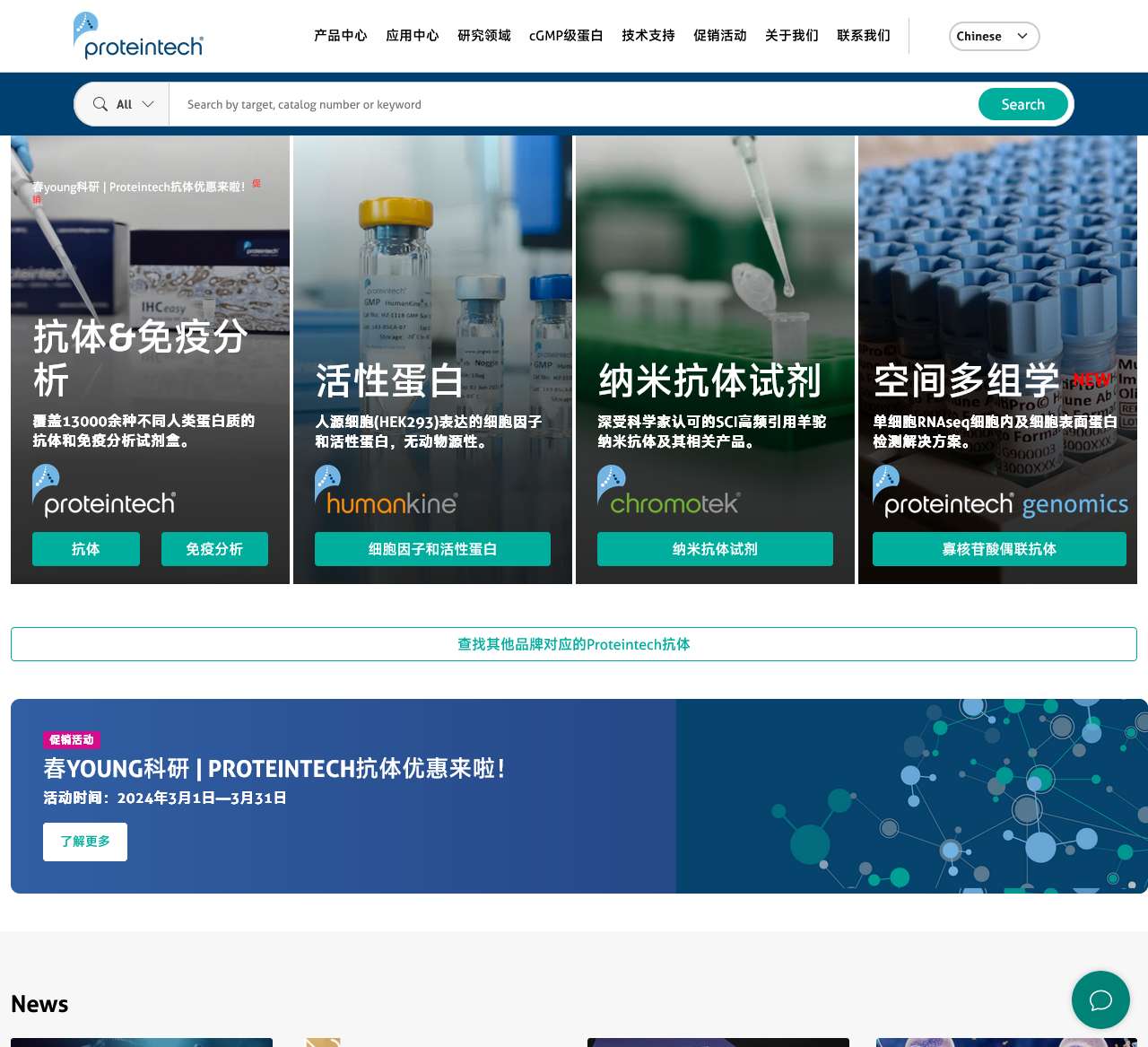Open the 研究领域 menu
1148x1047 pixels.
point(484,36)
